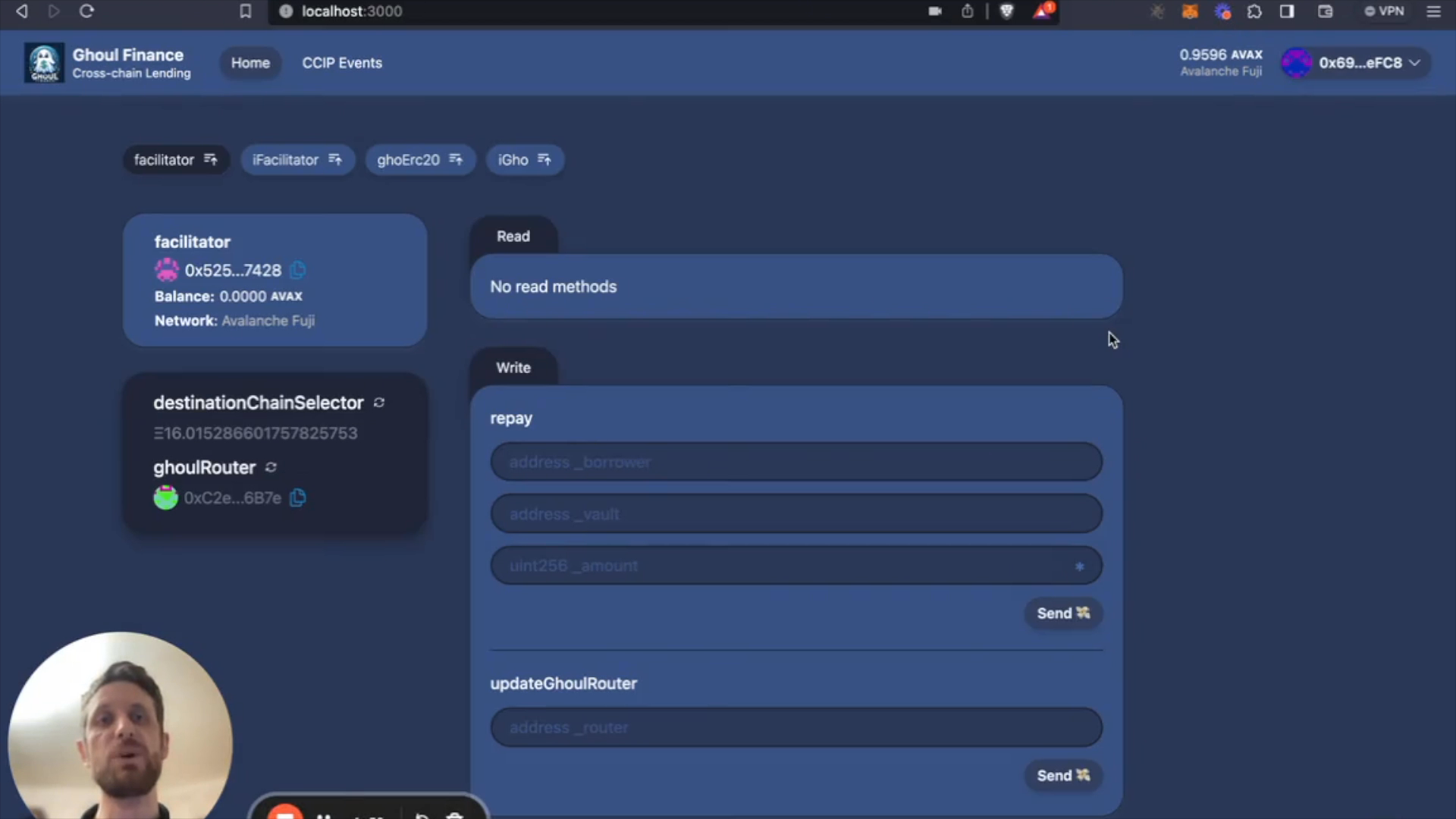Viewport: 1456px width, 819px height.
Task: Refresh the ghoulRouter value
Action: pyautogui.click(x=271, y=467)
